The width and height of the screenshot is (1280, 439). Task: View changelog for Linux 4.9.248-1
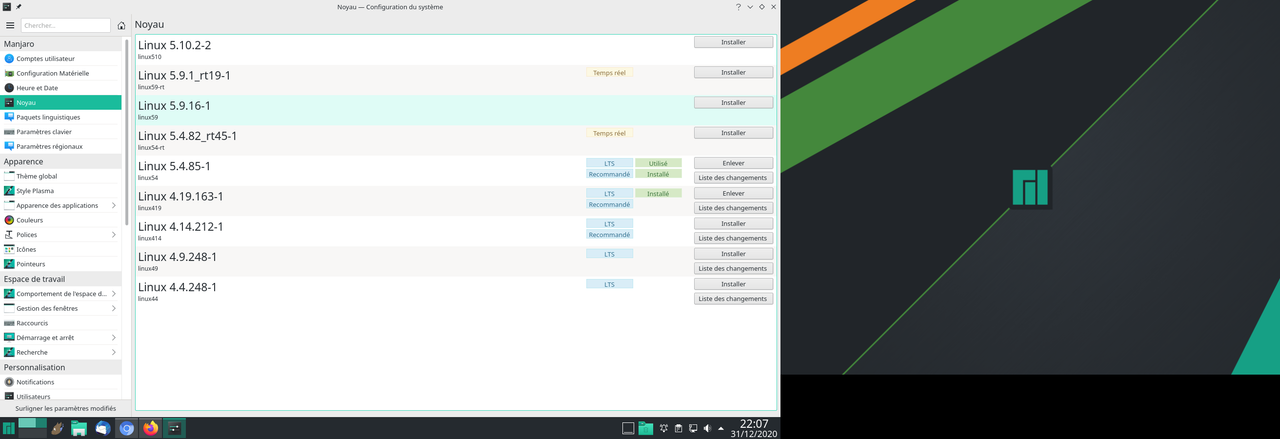tap(733, 269)
